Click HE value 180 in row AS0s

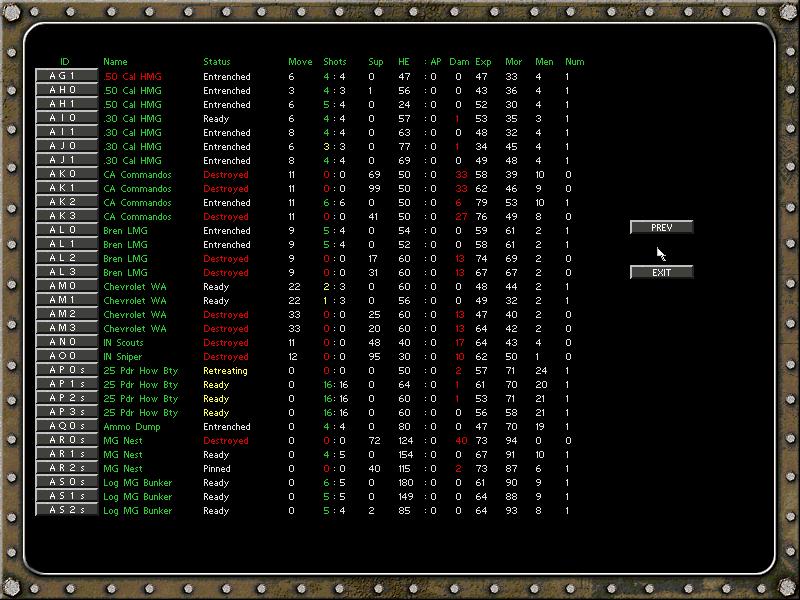(404, 483)
